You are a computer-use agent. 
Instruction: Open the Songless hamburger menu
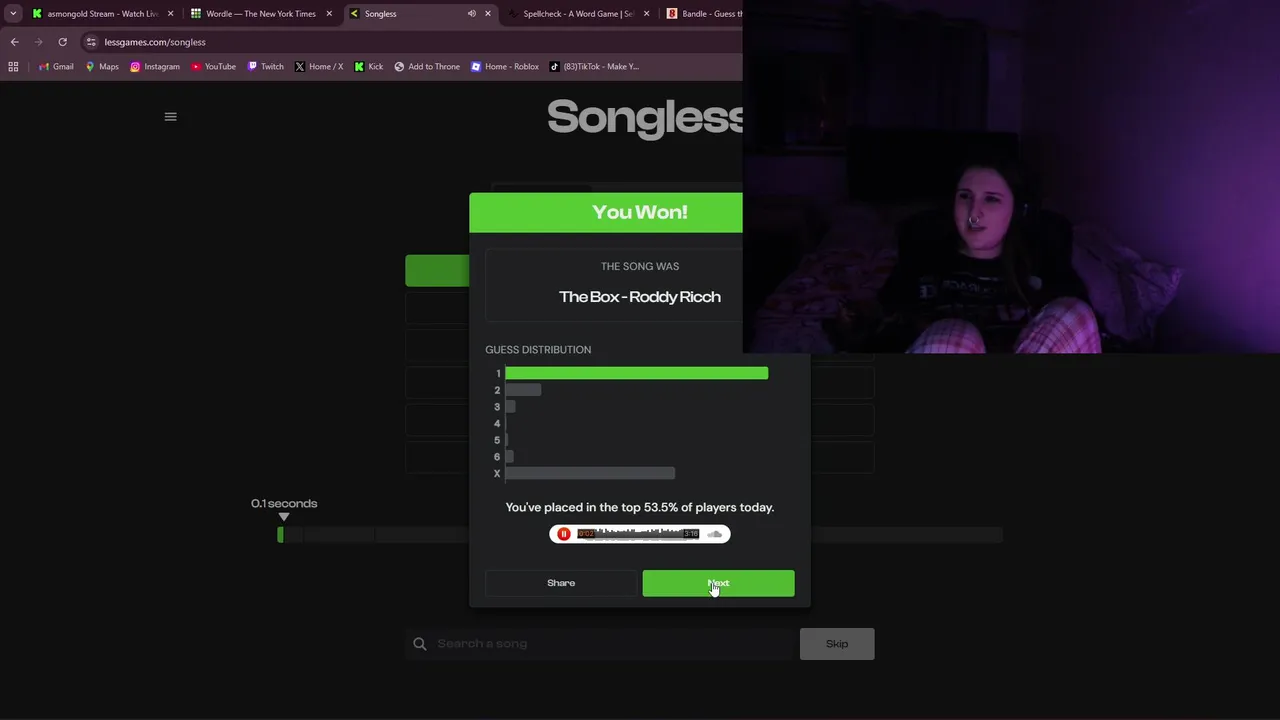tap(170, 117)
